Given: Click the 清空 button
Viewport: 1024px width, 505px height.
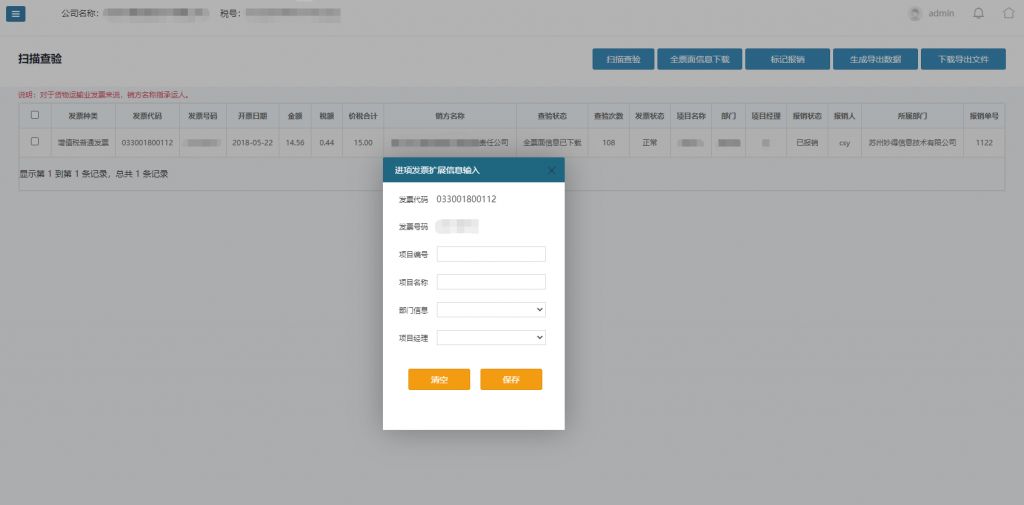Looking at the screenshot, I should [439, 380].
